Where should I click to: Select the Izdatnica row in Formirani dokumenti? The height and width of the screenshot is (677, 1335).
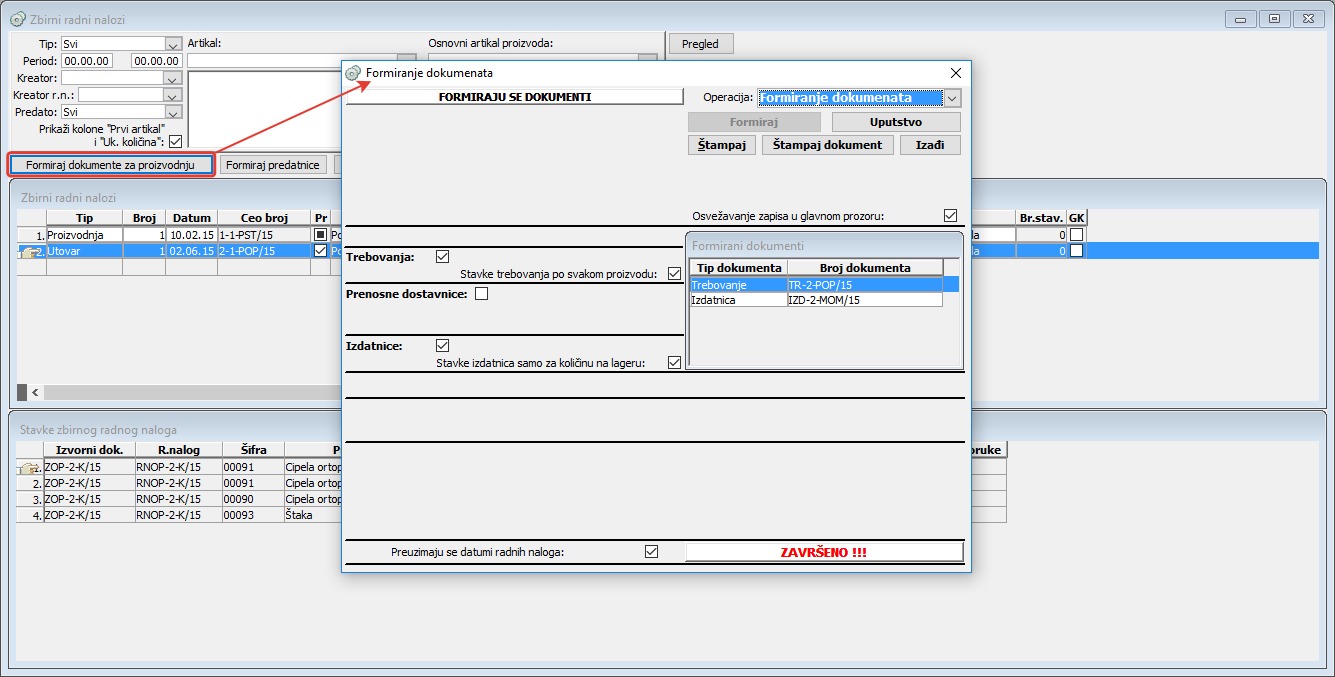[x=816, y=299]
